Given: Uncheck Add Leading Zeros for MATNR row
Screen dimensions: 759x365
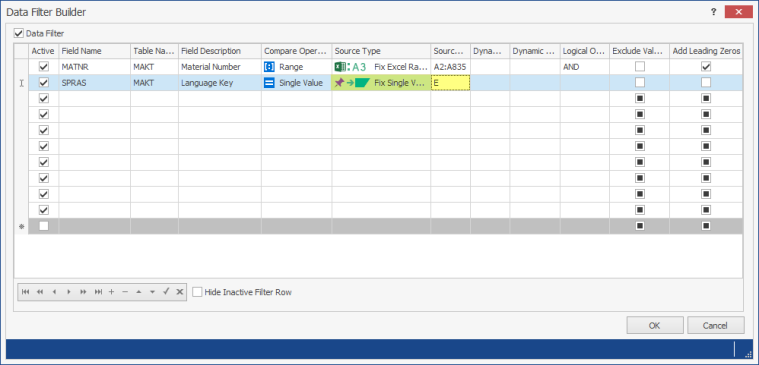Looking at the screenshot, I should coord(706,67).
